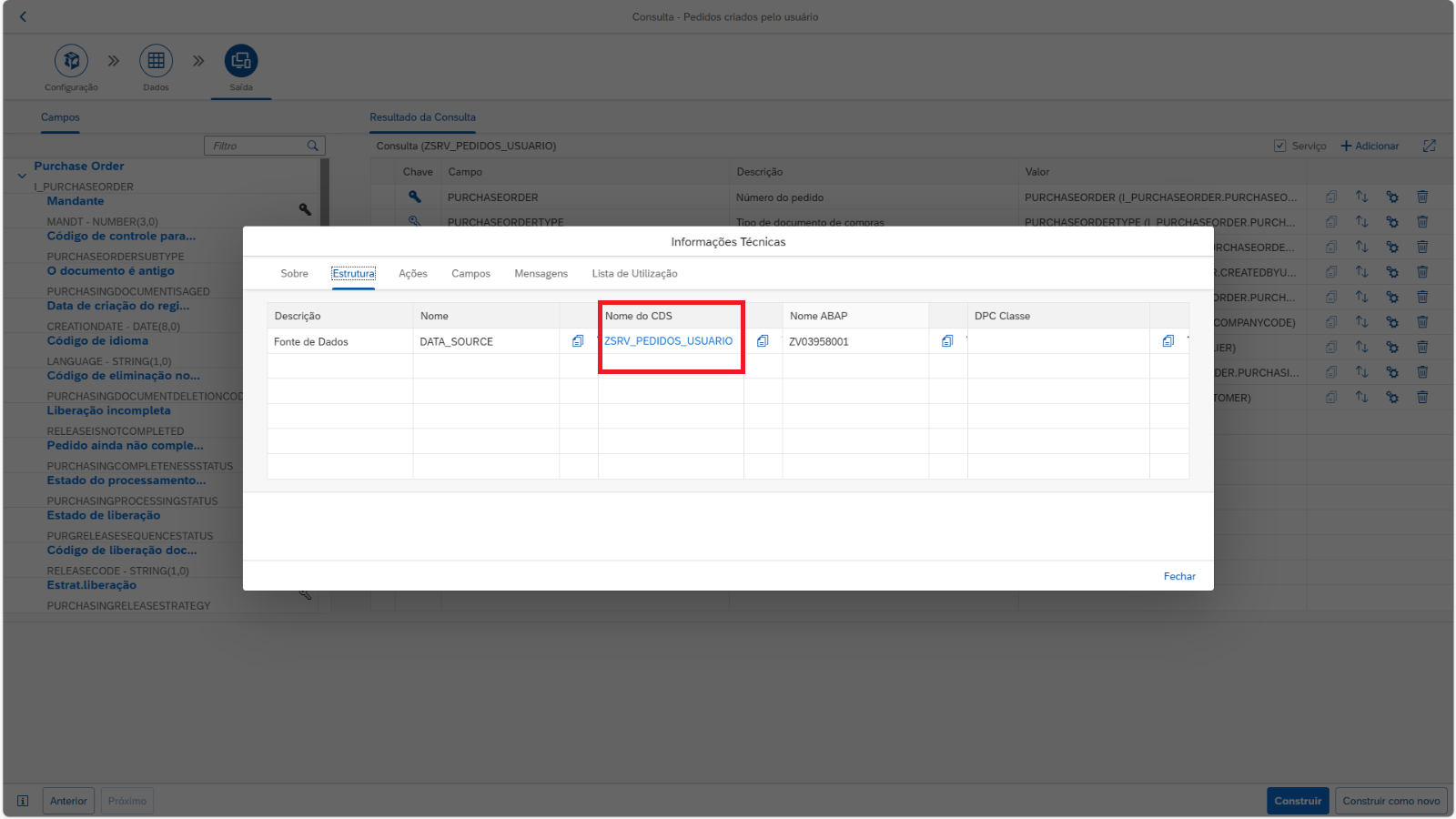The height and width of the screenshot is (819, 1456).
Task: Close the dialog with Fechar
Action: pos(1179,576)
